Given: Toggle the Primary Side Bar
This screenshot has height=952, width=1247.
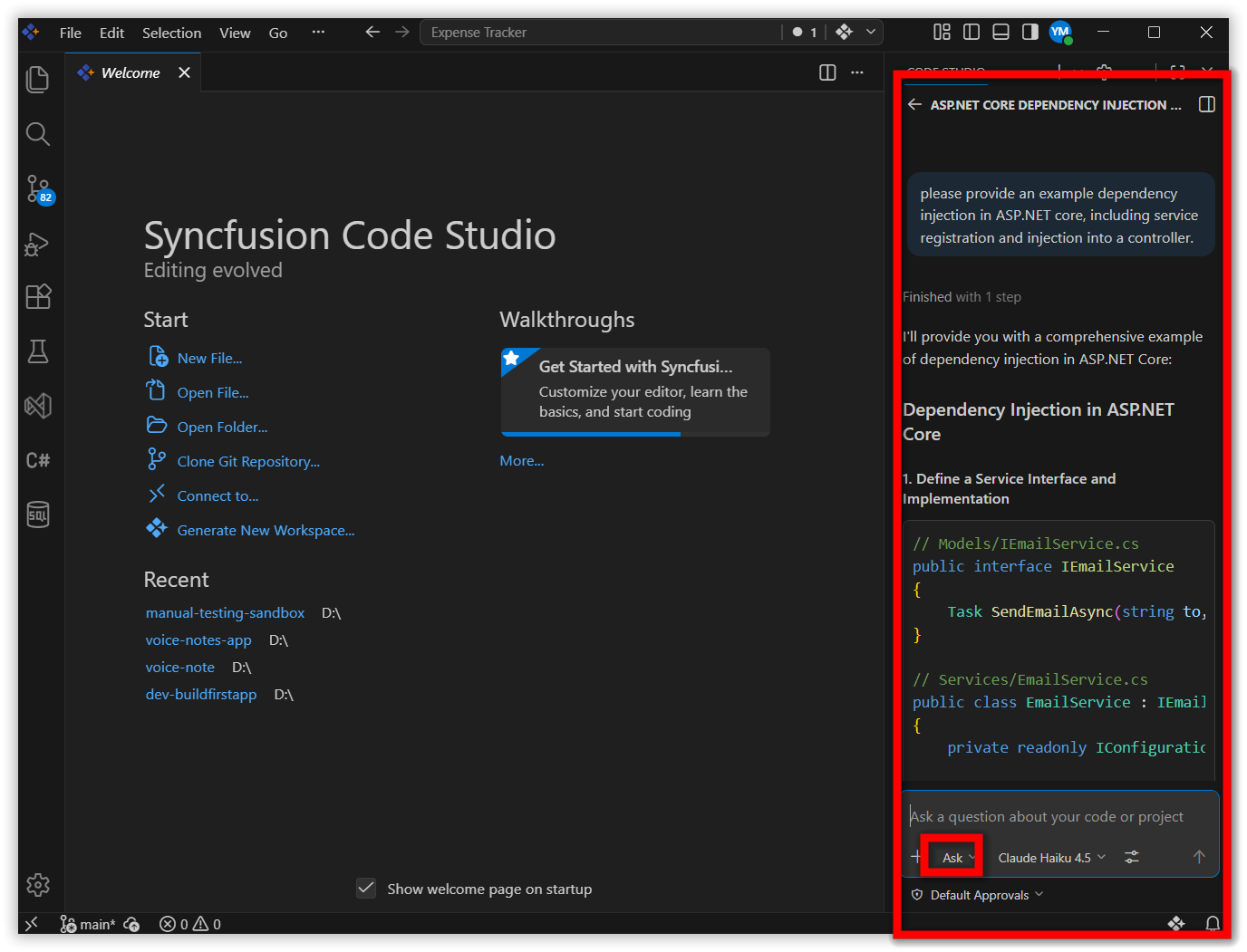Looking at the screenshot, I should [x=971, y=32].
